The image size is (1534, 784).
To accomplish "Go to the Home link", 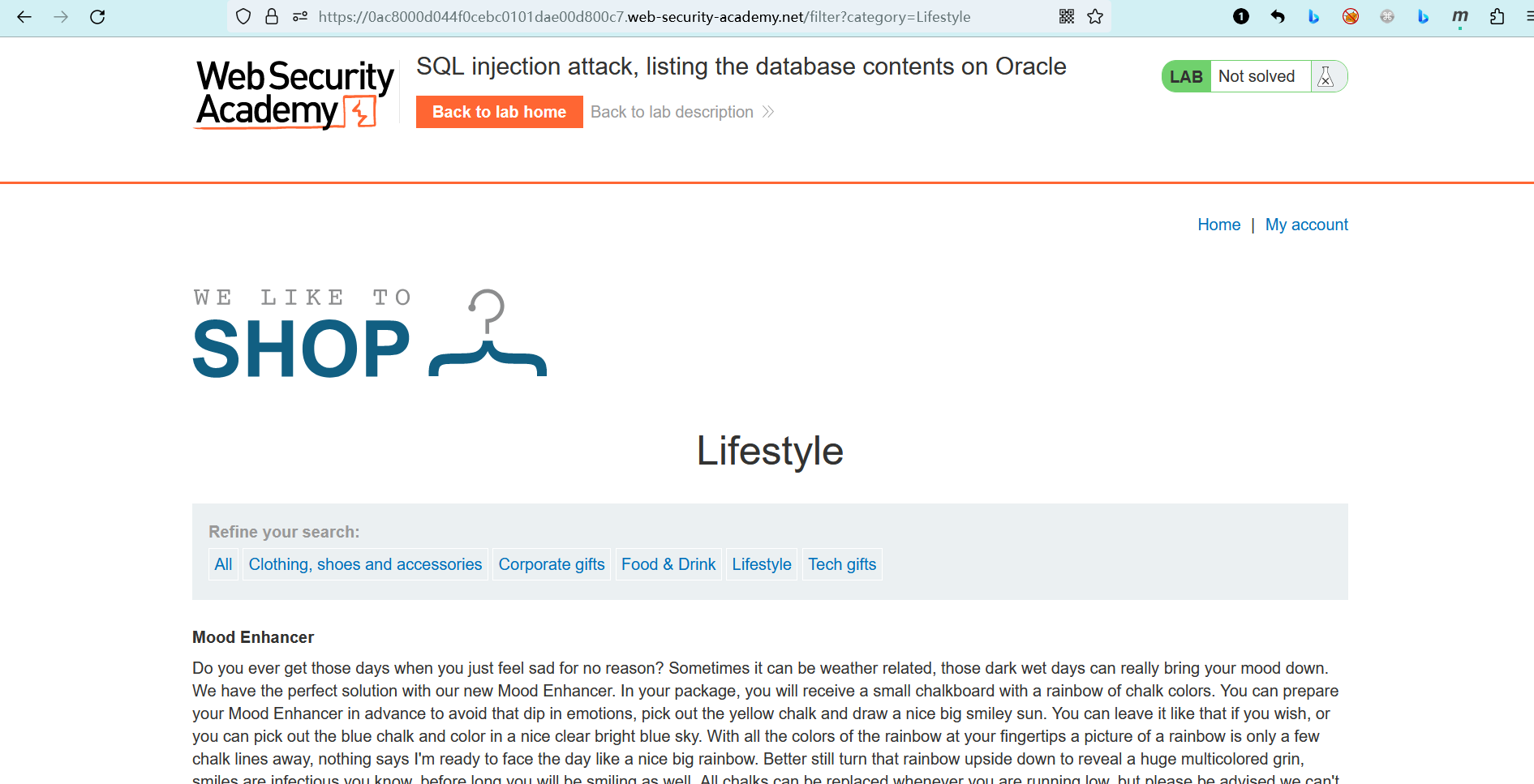I will tap(1218, 225).
